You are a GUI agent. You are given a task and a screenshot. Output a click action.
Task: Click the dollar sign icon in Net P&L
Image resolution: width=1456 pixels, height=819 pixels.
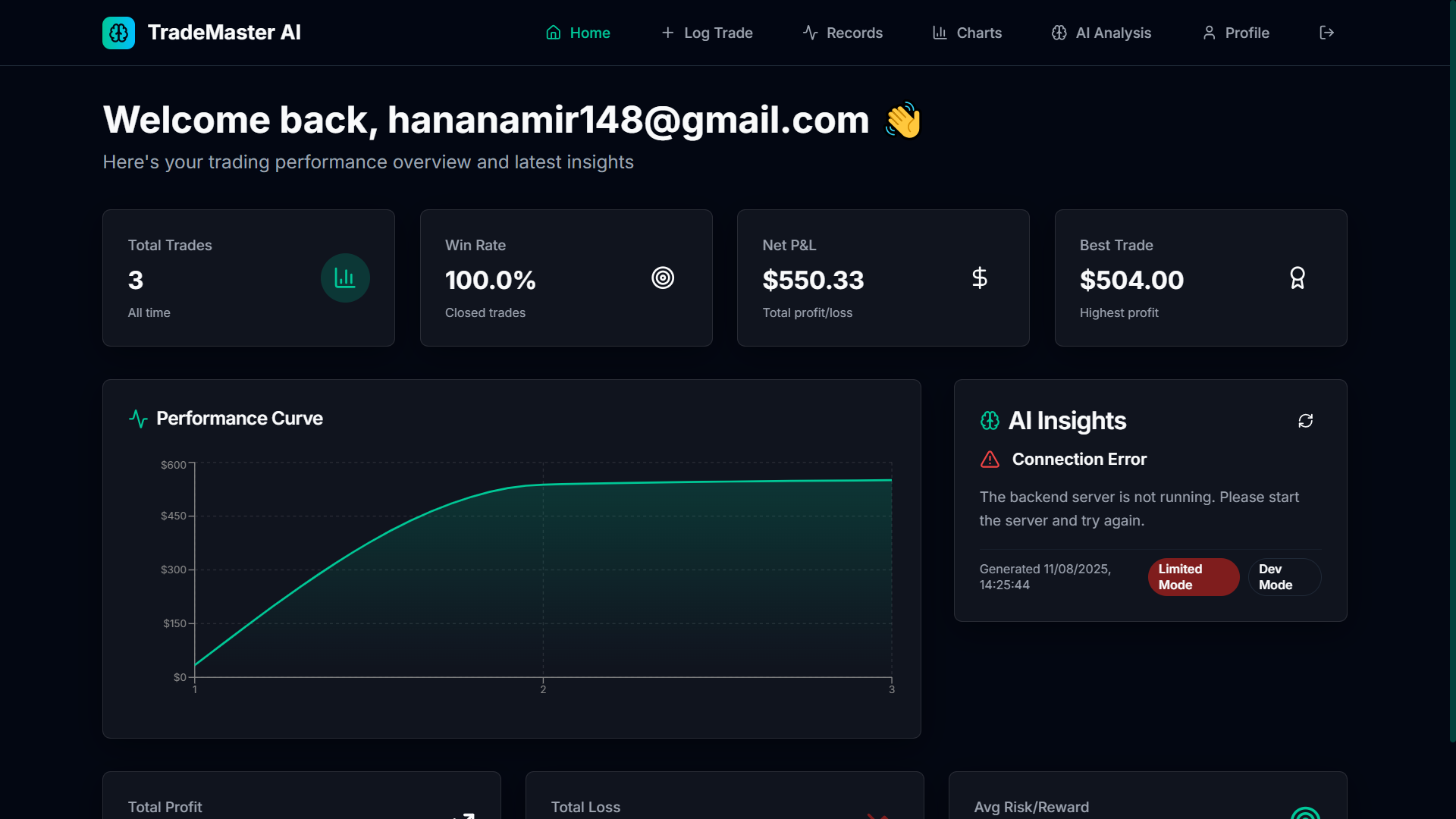point(980,278)
